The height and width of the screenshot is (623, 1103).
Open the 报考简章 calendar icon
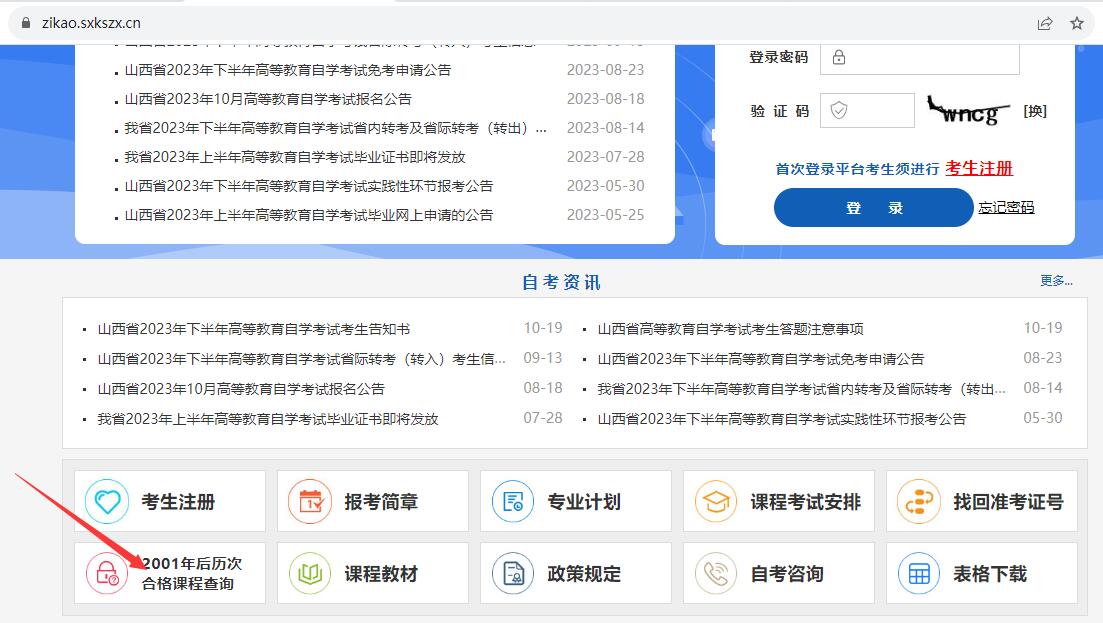[x=310, y=502]
